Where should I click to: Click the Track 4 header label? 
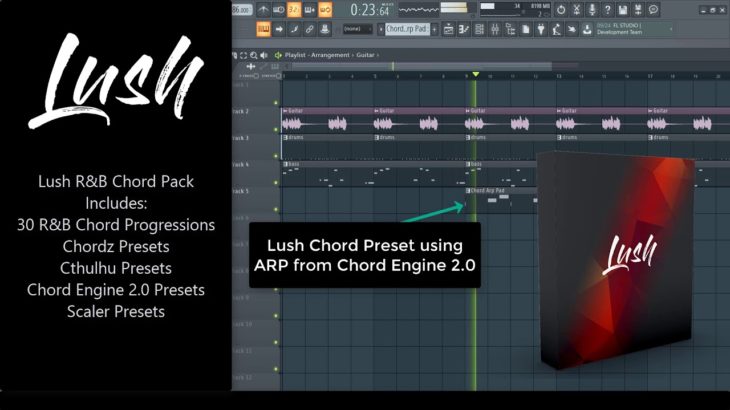(241, 165)
